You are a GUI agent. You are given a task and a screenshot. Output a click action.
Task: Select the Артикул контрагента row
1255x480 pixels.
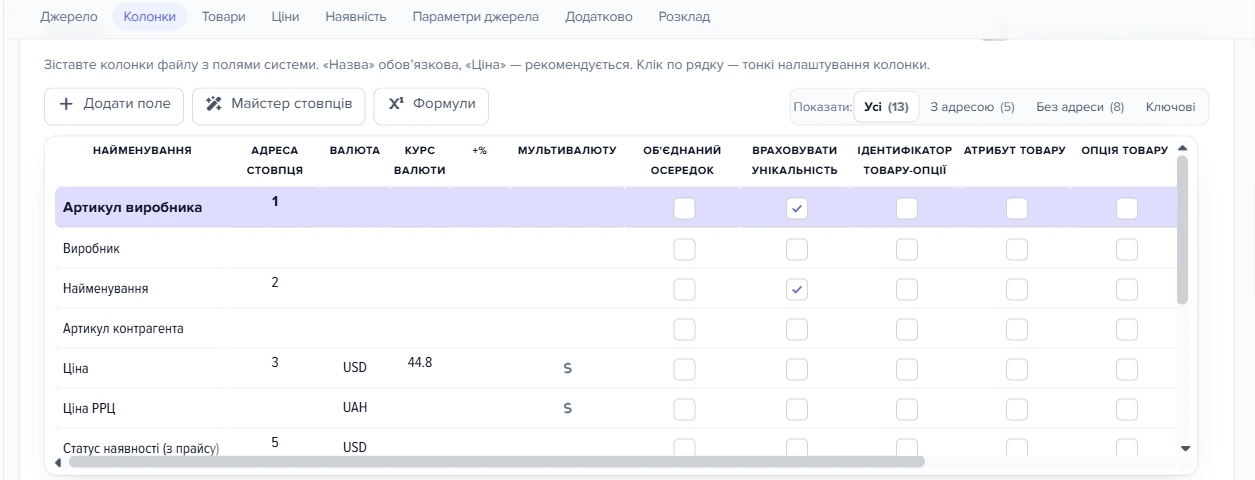(615, 328)
